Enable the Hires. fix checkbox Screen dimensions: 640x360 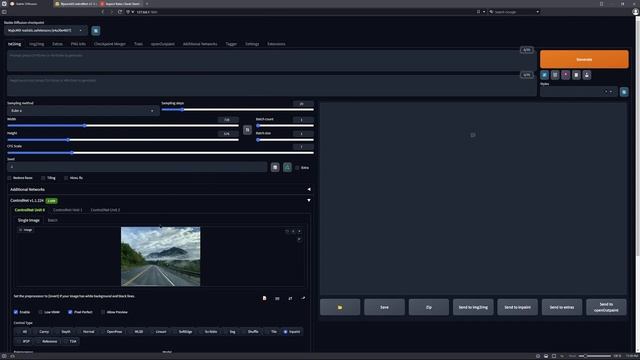click(x=66, y=178)
